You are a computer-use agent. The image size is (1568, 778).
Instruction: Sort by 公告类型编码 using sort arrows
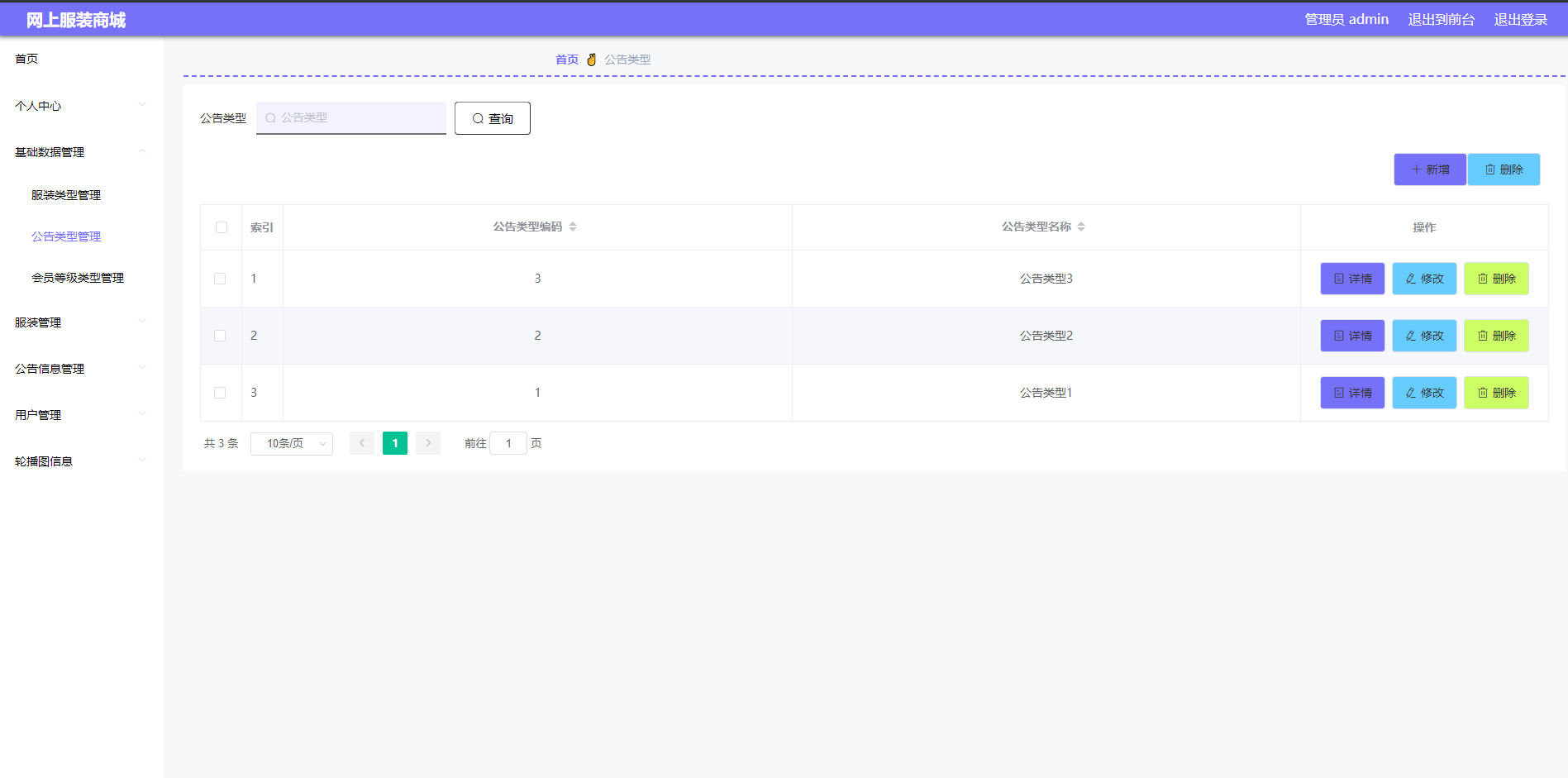pos(573,227)
